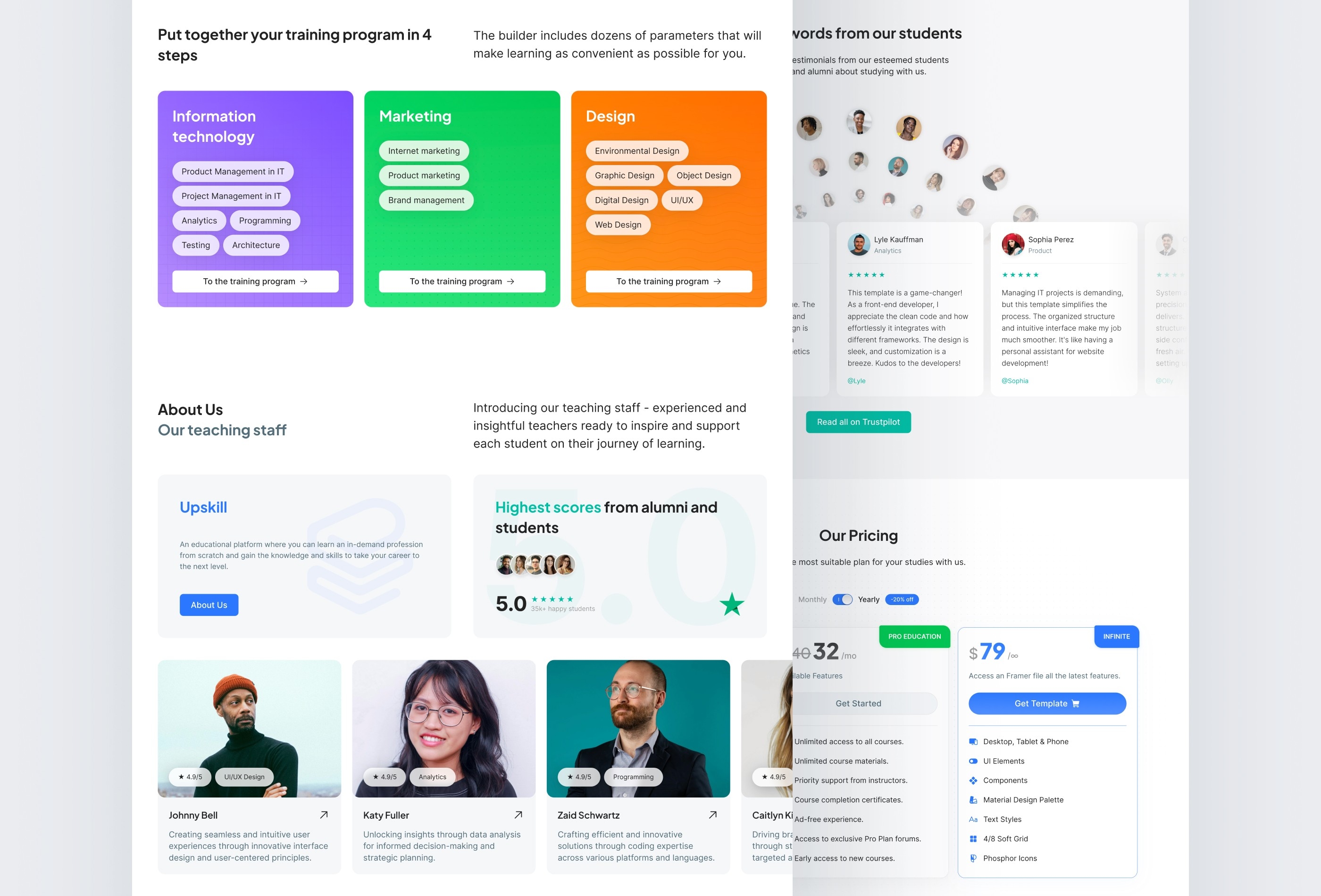The width and height of the screenshot is (1321, 896).
Task: Expand the Marketing training program
Action: [462, 281]
